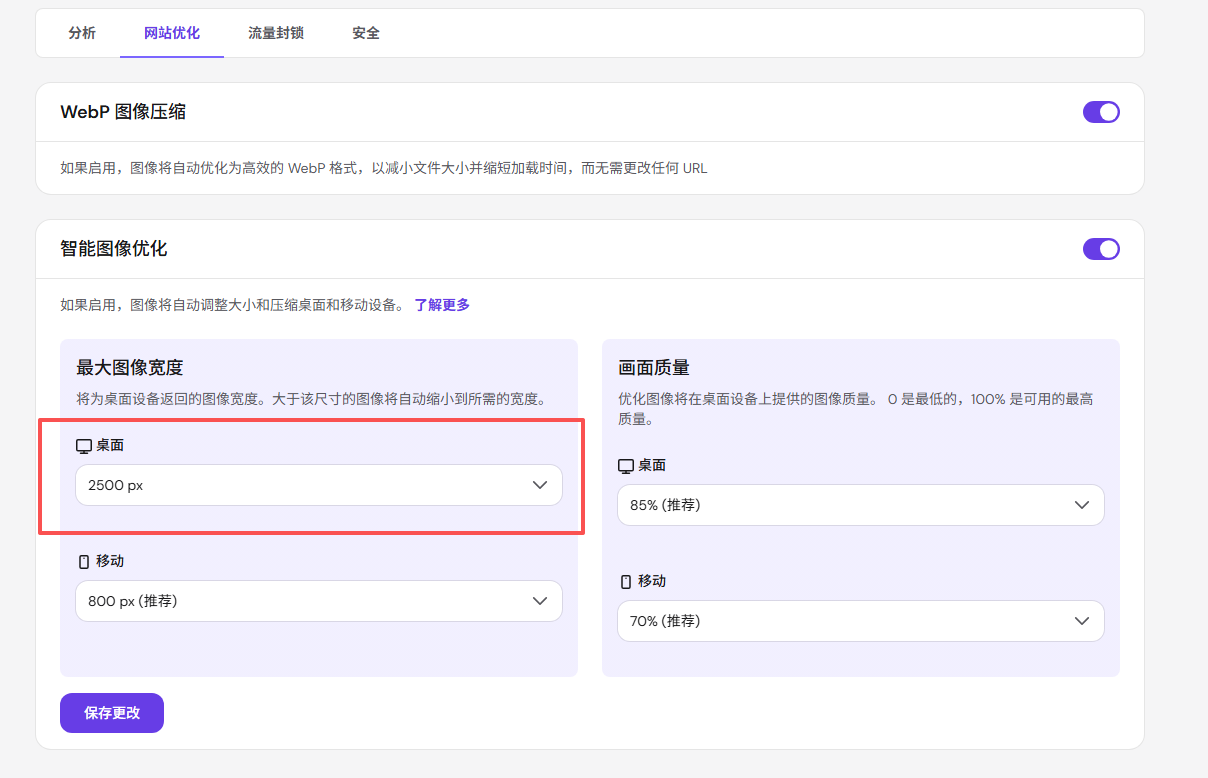Viewport: 1208px width, 778px height.
Task: Toggle the WebP 图像压缩 switch
Action: pos(1101,112)
